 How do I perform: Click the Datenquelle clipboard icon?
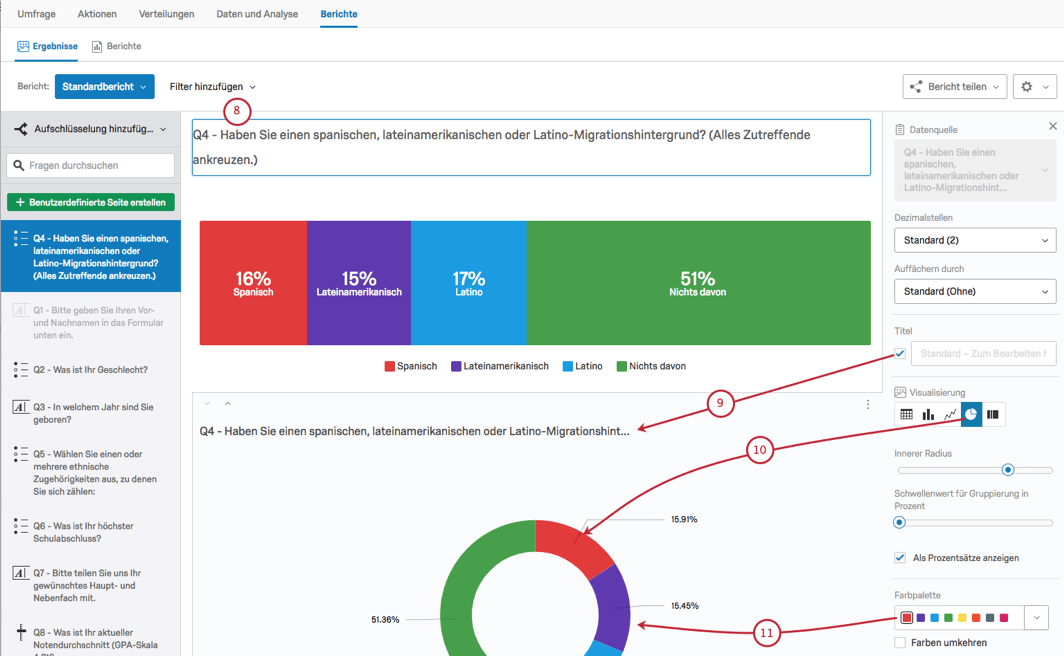900,130
